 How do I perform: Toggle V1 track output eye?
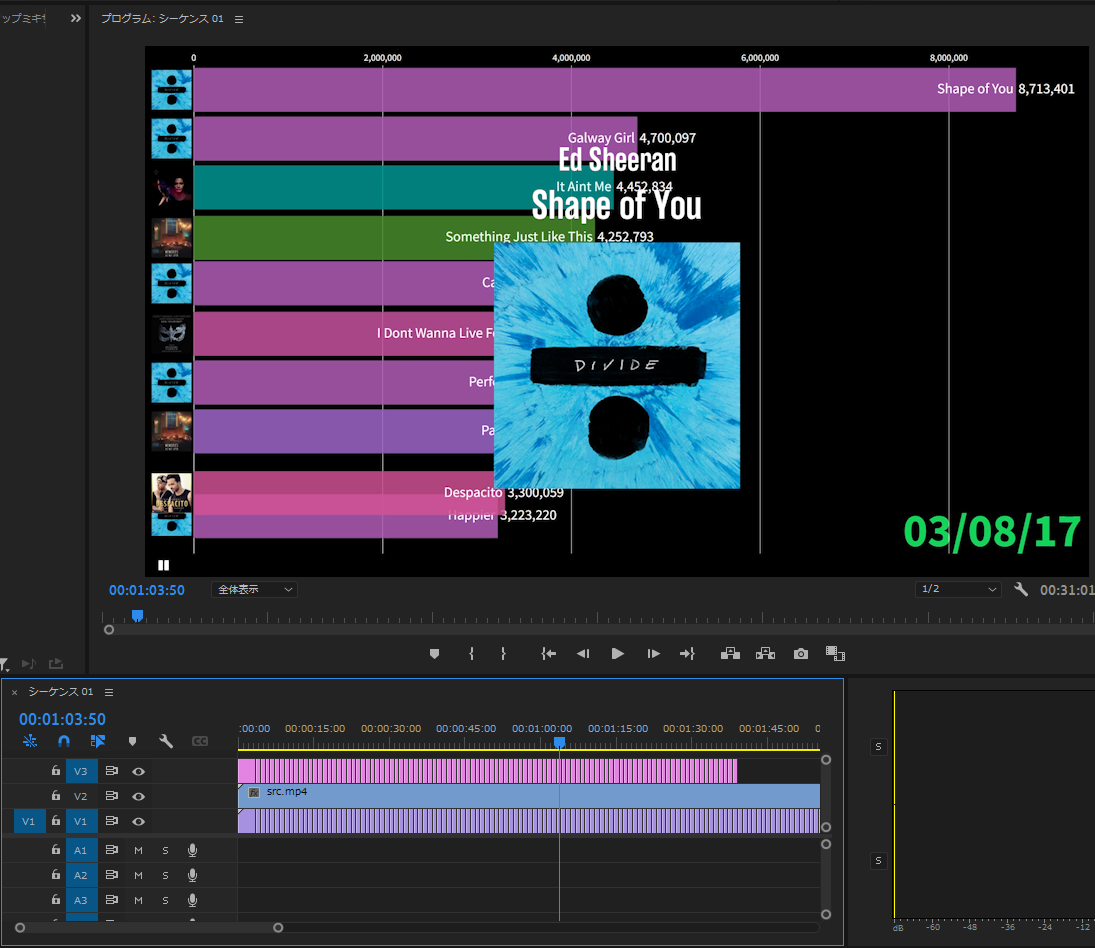(138, 822)
